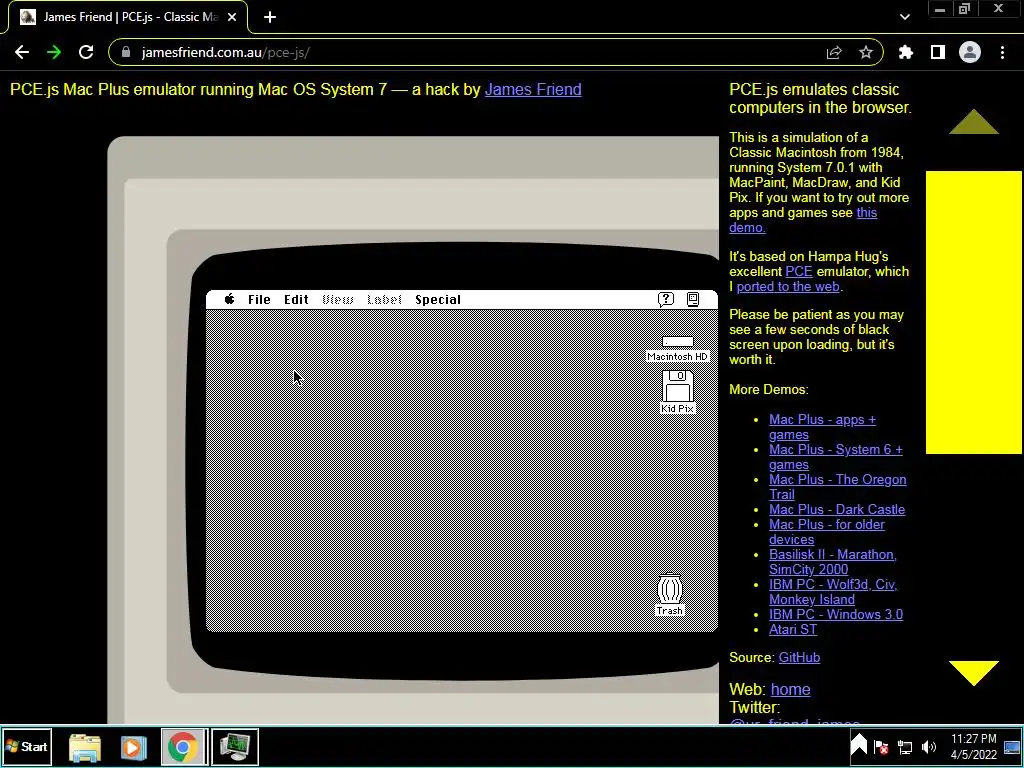This screenshot has height=768, width=1024.
Task: Open the Special menu in Mac emulator
Action: coord(438,299)
